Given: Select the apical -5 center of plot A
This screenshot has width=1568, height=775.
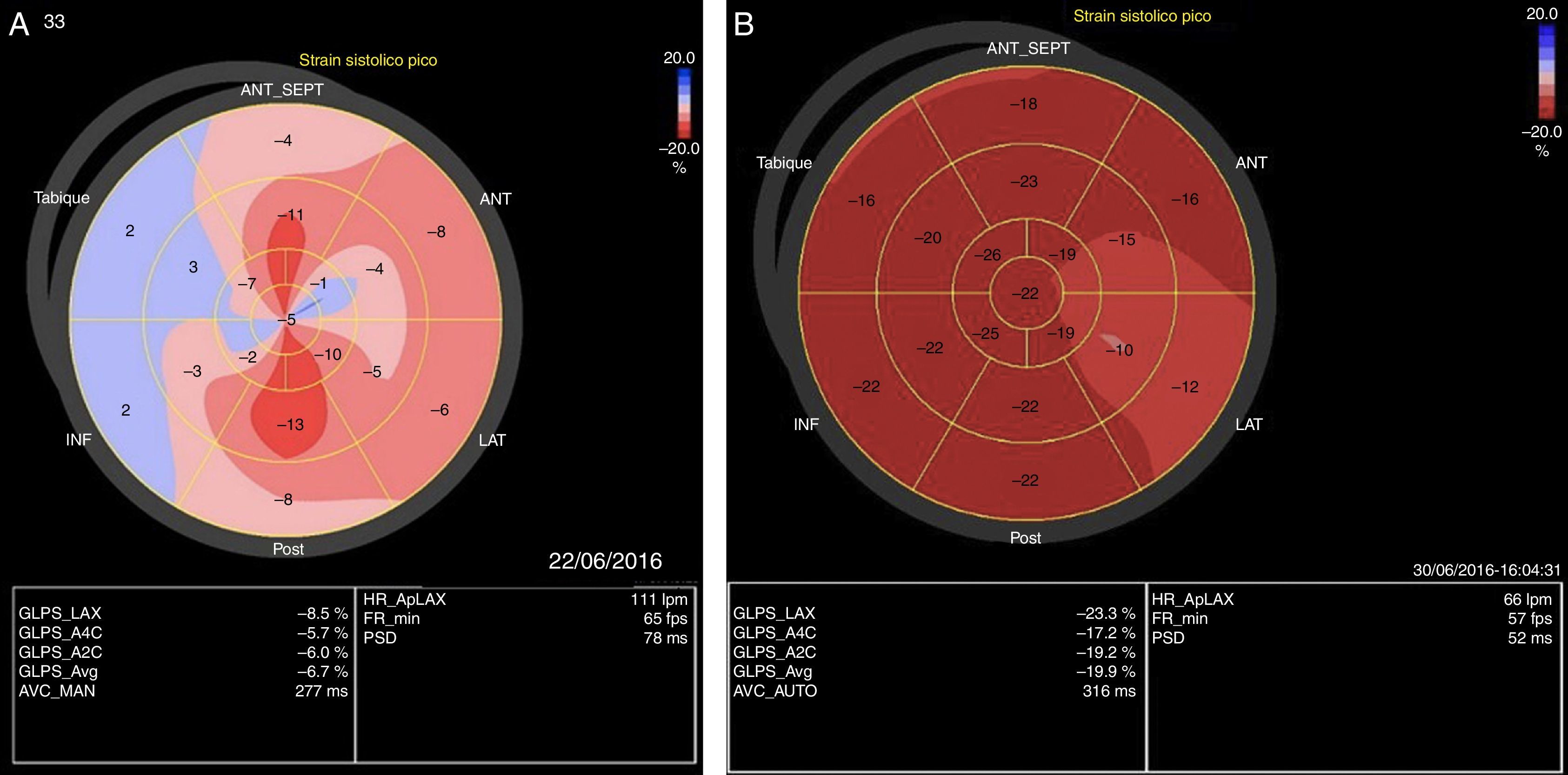Looking at the screenshot, I should coord(286,319).
